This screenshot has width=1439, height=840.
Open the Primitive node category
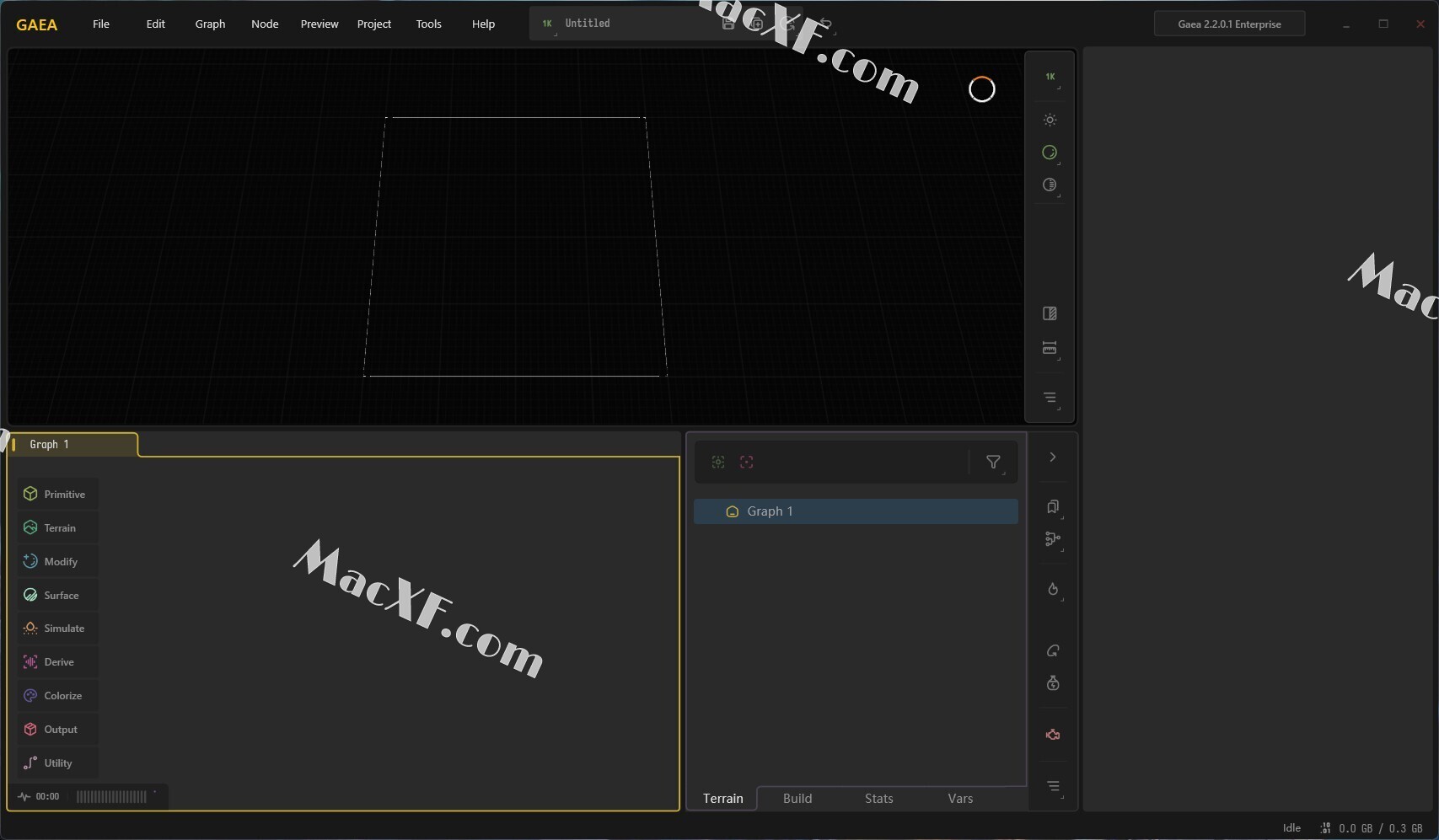coord(57,494)
